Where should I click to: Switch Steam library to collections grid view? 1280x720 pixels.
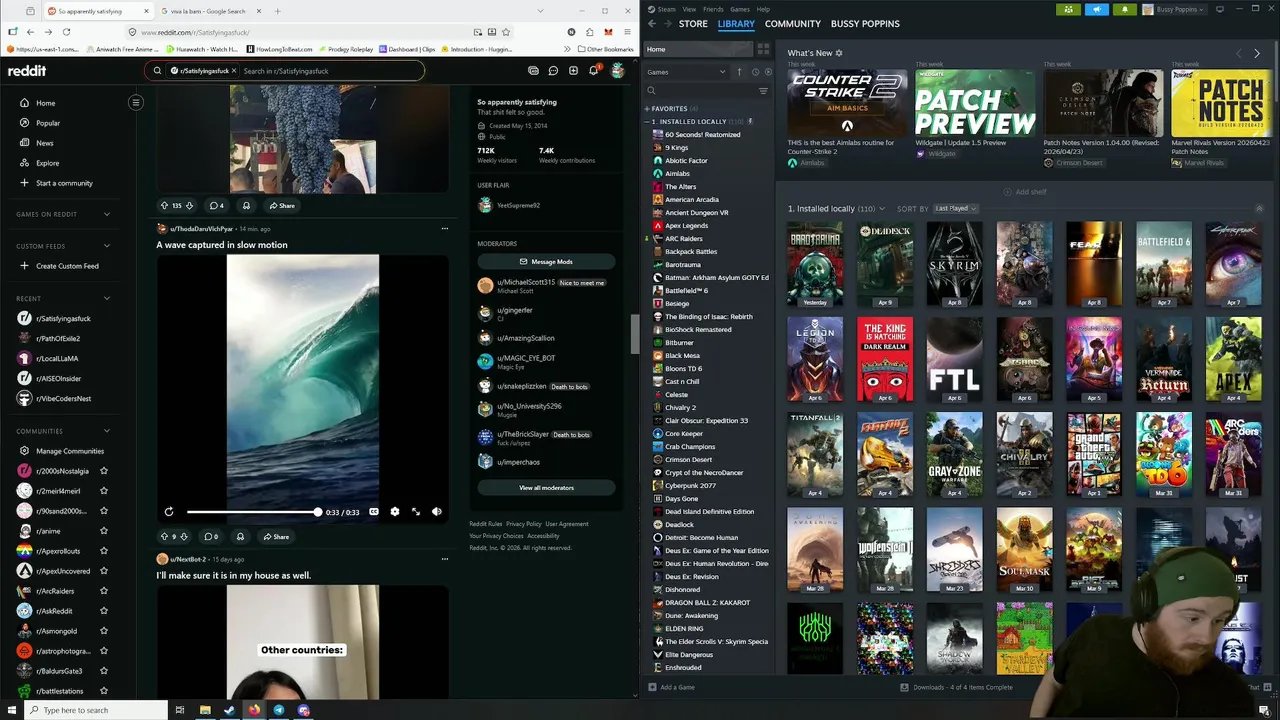(763, 49)
